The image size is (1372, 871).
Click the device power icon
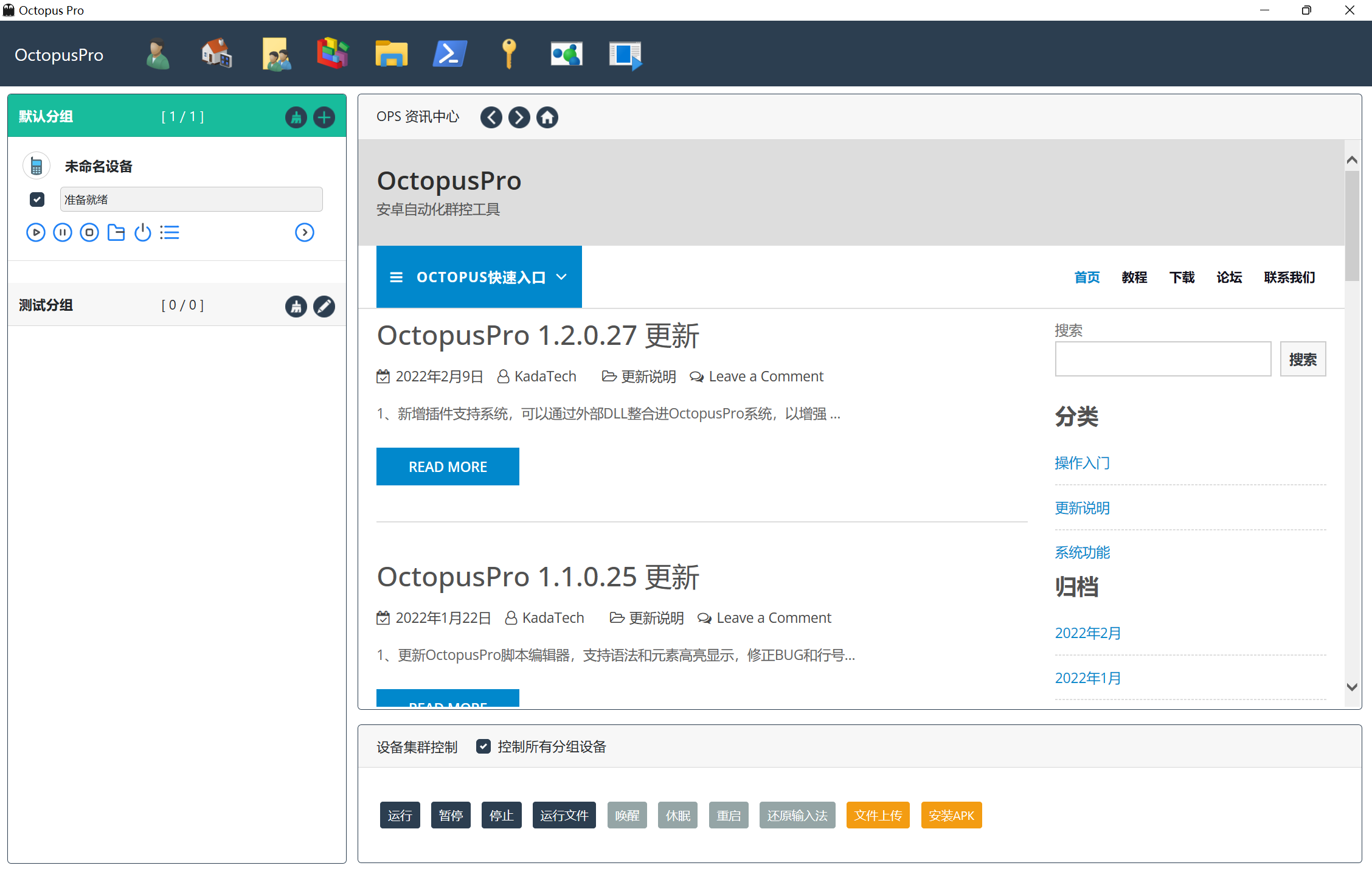143,232
